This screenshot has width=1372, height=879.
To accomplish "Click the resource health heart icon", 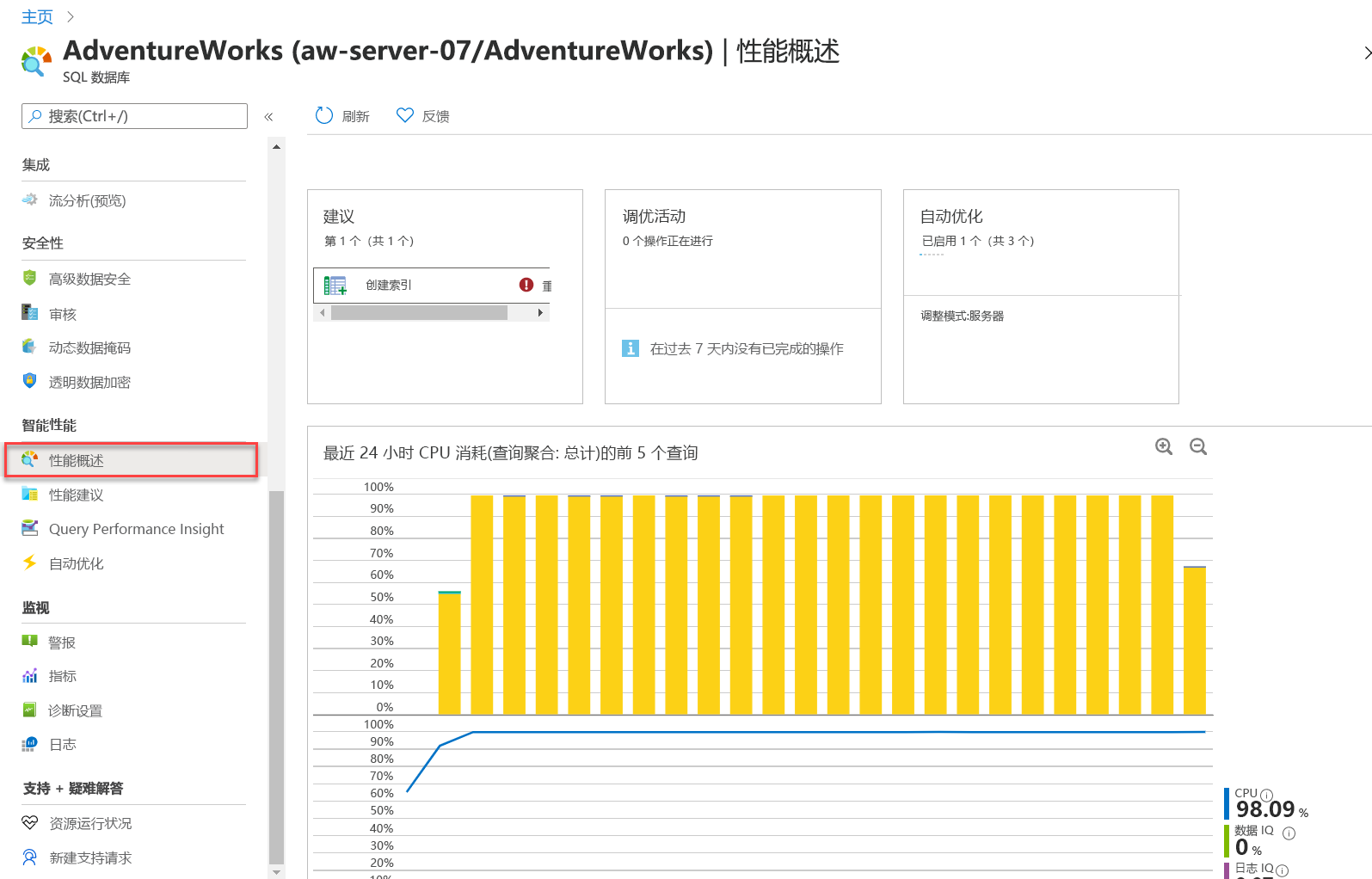I will click(x=30, y=822).
